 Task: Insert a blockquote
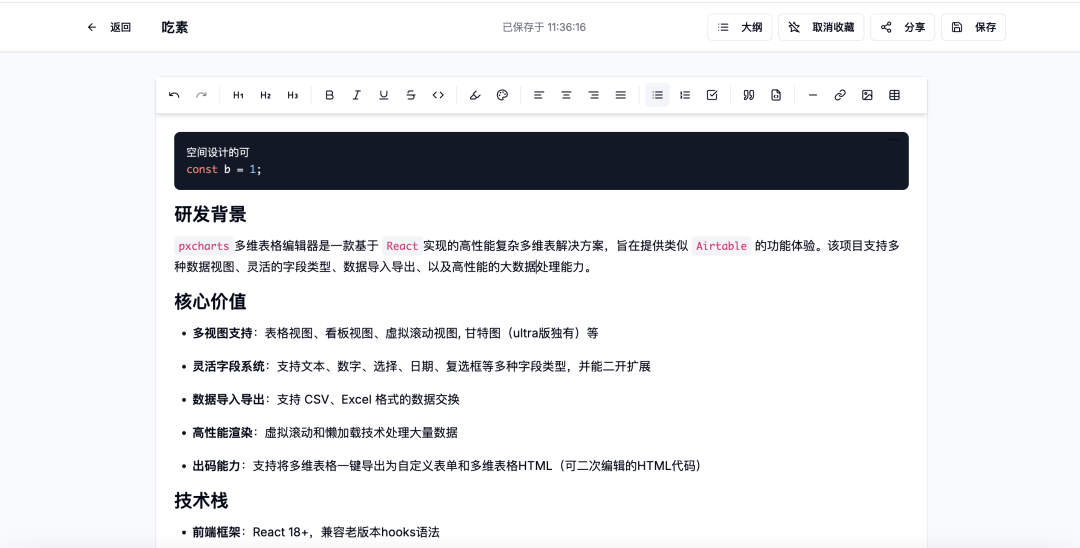(749, 95)
